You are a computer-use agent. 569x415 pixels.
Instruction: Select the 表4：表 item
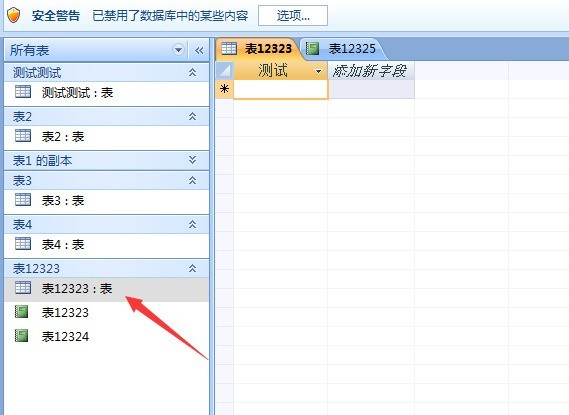pyautogui.click(x=107, y=245)
